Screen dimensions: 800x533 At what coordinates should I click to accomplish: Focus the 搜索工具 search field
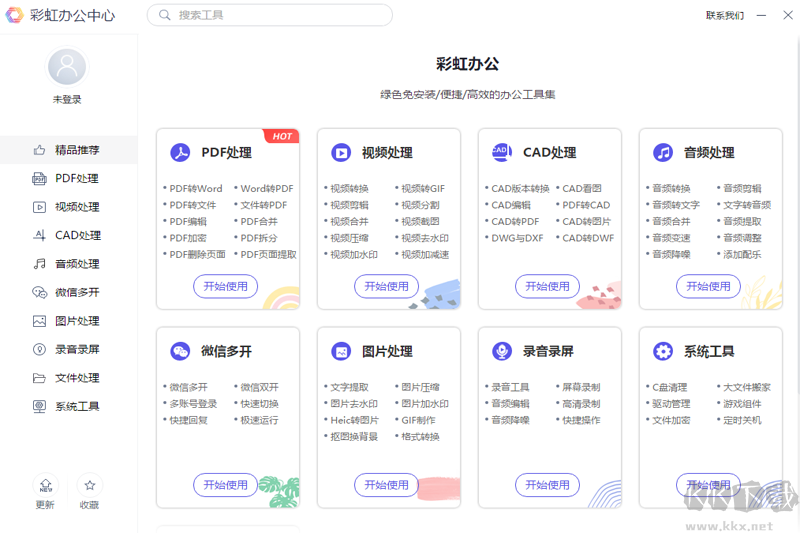[269, 15]
